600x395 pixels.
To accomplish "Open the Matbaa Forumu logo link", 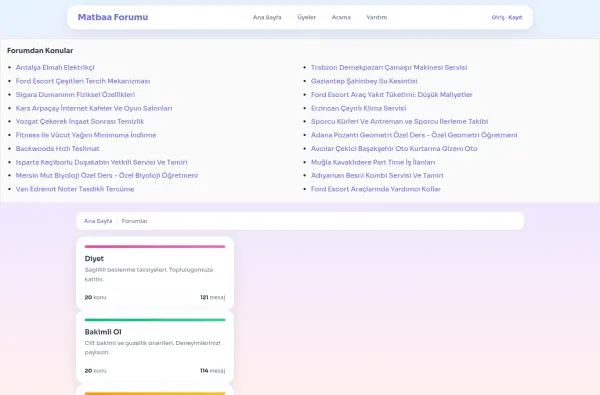I will point(113,17).
